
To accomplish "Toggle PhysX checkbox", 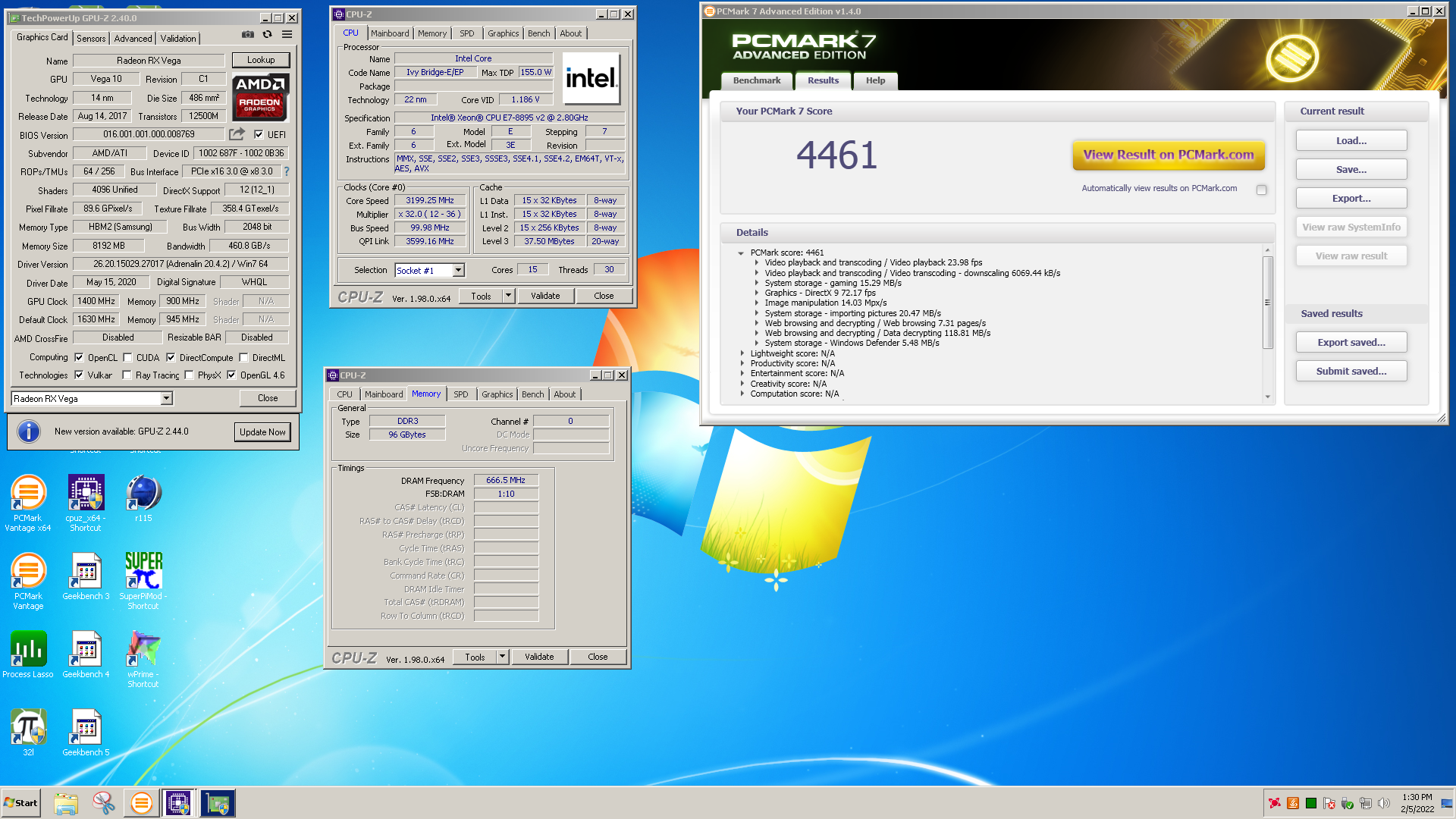I will pyautogui.click(x=189, y=375).
